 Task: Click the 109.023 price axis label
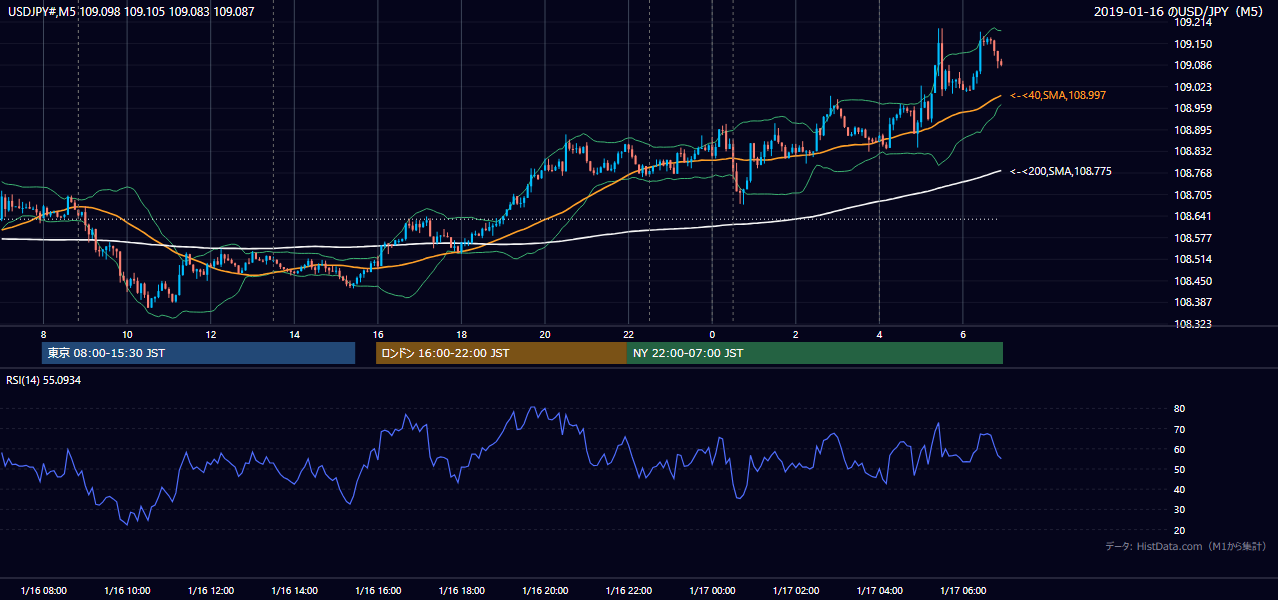[1194, 87]
